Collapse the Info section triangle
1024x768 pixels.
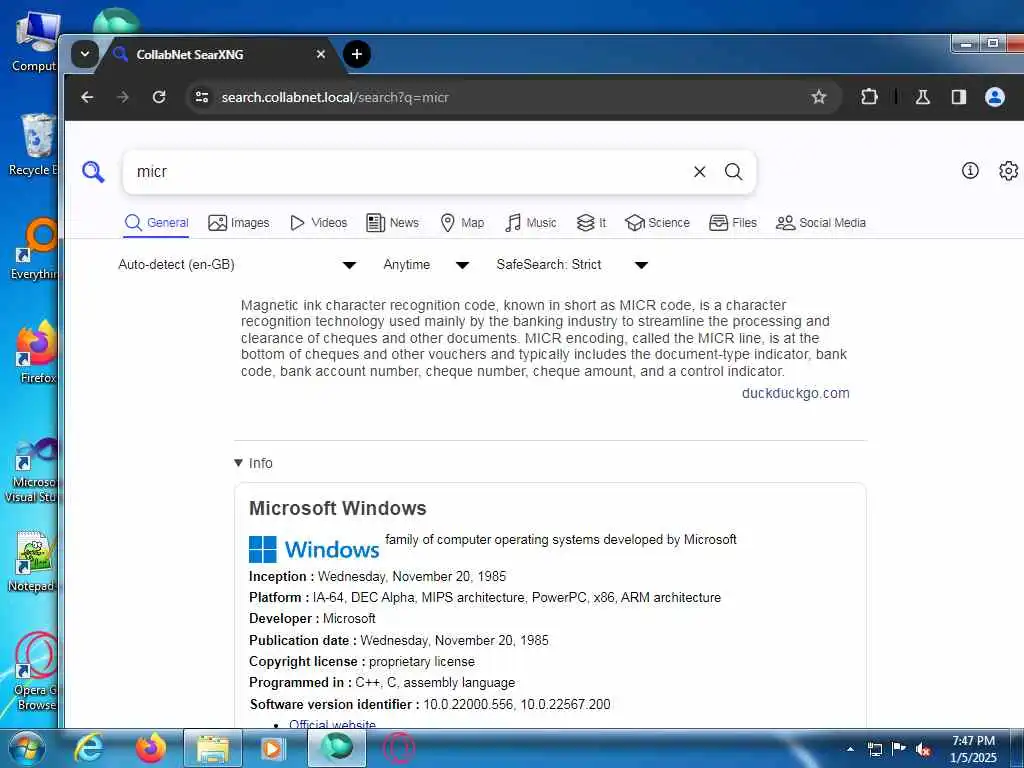(238, 463)
